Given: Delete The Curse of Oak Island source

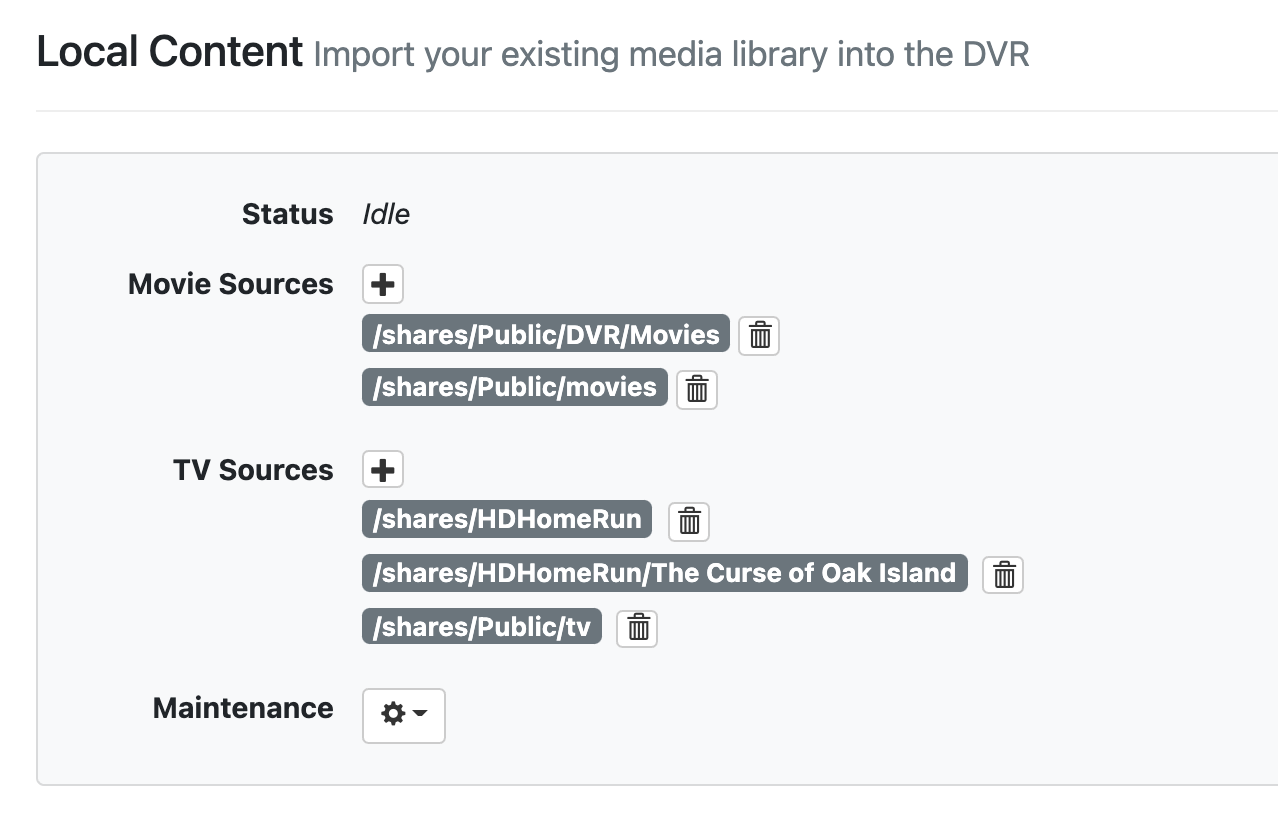Looking at the screenshot, I should pos(1003,575).
